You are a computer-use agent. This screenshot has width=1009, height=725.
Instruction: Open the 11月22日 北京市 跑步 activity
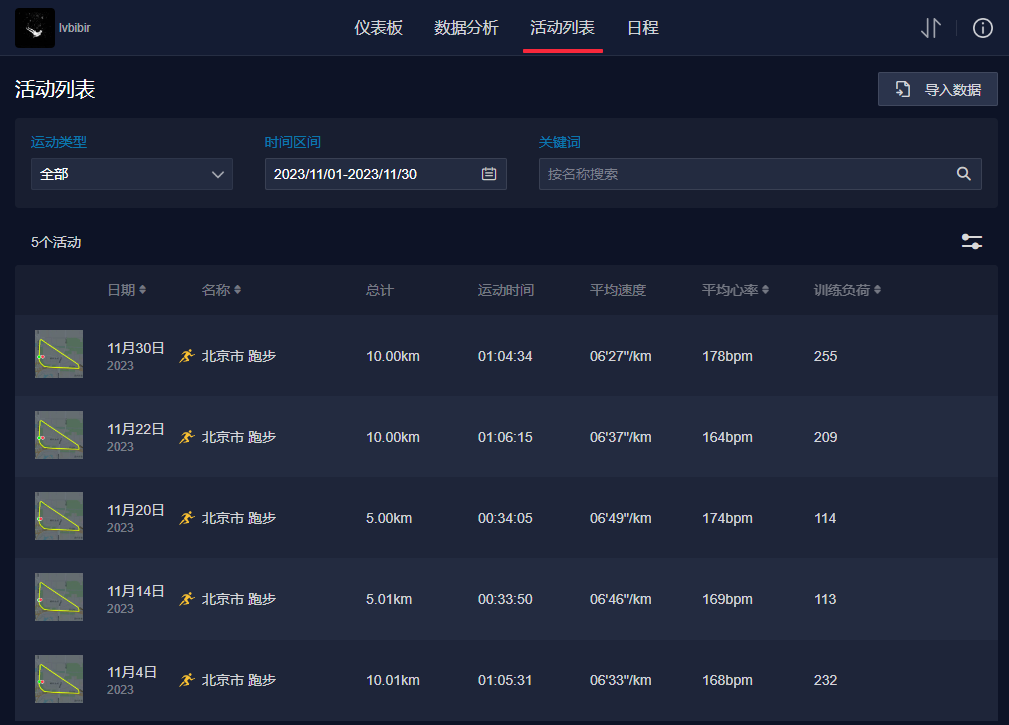click(239, 437)
